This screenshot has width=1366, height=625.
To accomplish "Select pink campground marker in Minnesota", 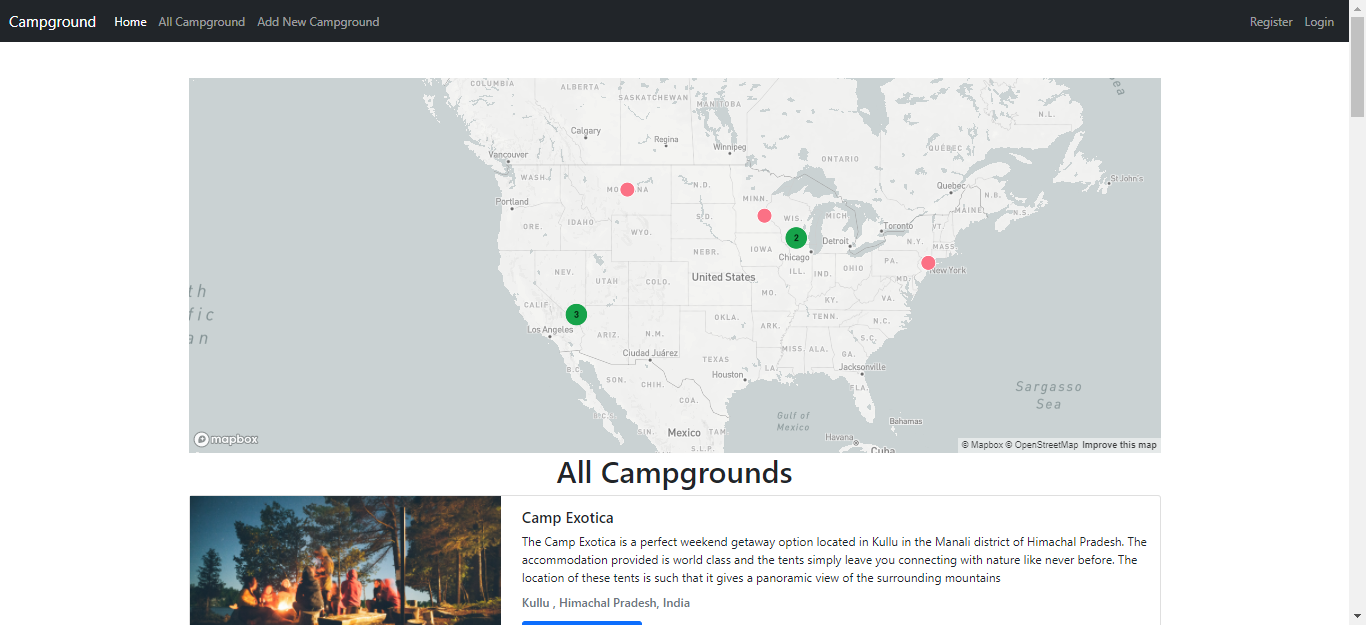I will coord(764,216).
